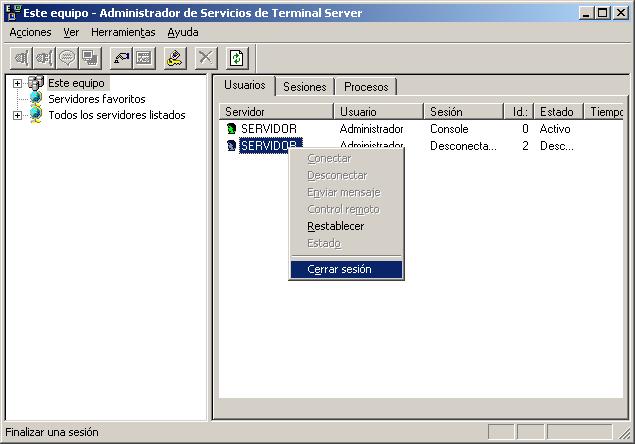Click the X end process toolbar icon

click(206, 58)
